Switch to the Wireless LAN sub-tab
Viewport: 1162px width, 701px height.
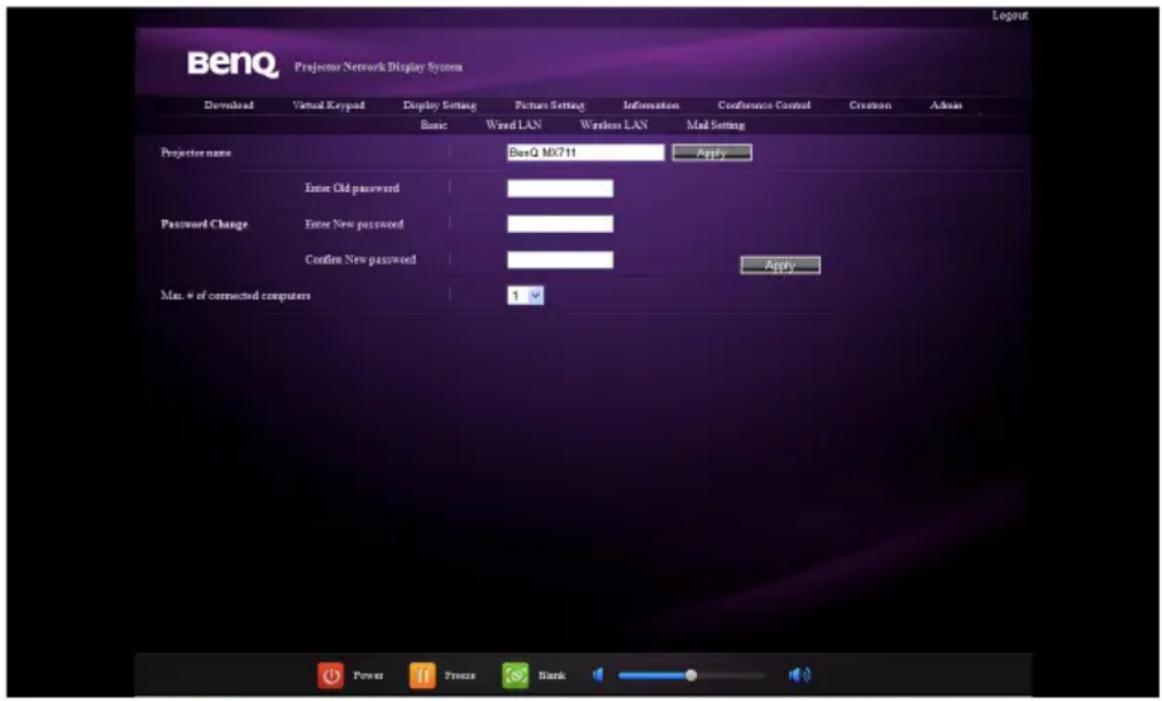point(614,125)
